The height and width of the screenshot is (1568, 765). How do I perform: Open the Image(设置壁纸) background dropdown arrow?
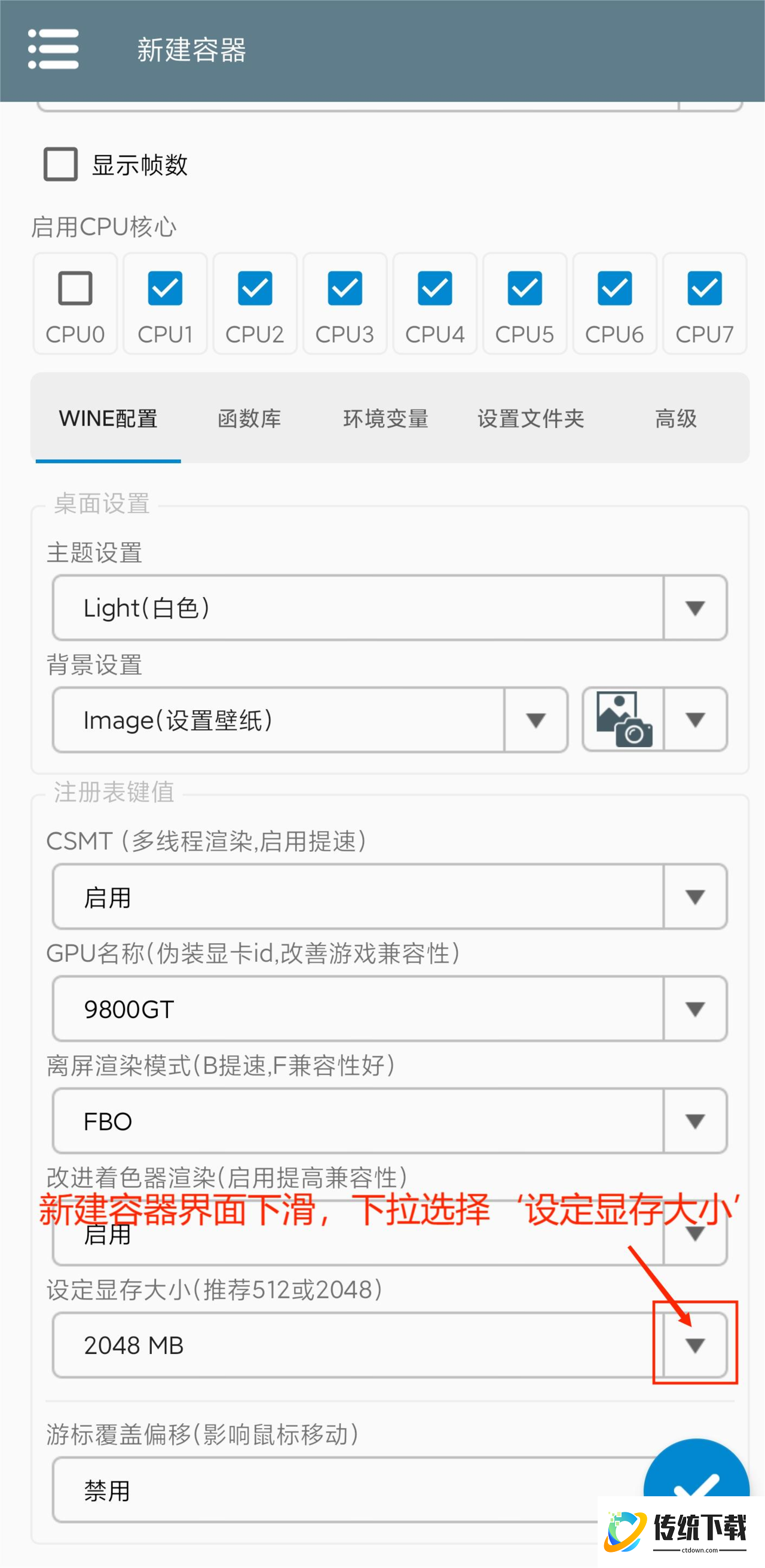(x=535, y=720)
